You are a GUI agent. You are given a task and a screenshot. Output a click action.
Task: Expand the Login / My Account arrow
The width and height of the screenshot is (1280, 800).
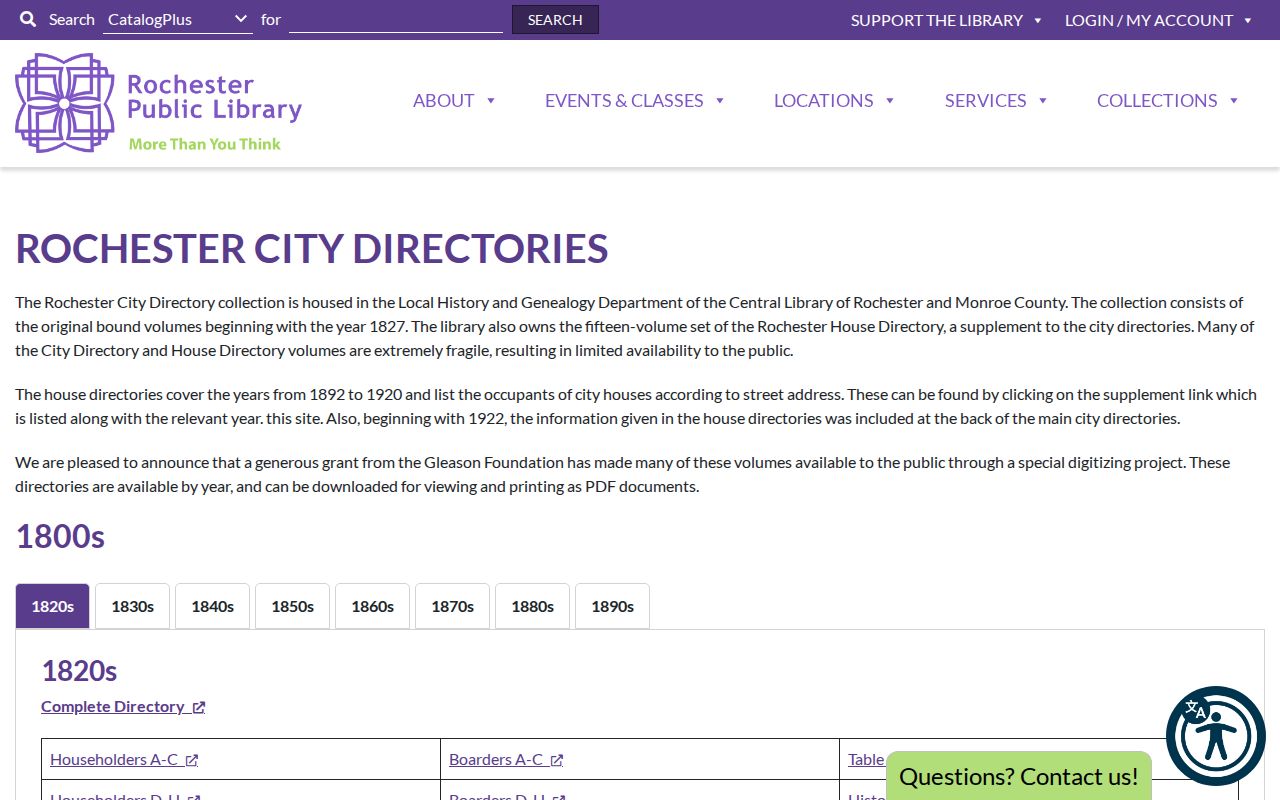[1248, 20]
